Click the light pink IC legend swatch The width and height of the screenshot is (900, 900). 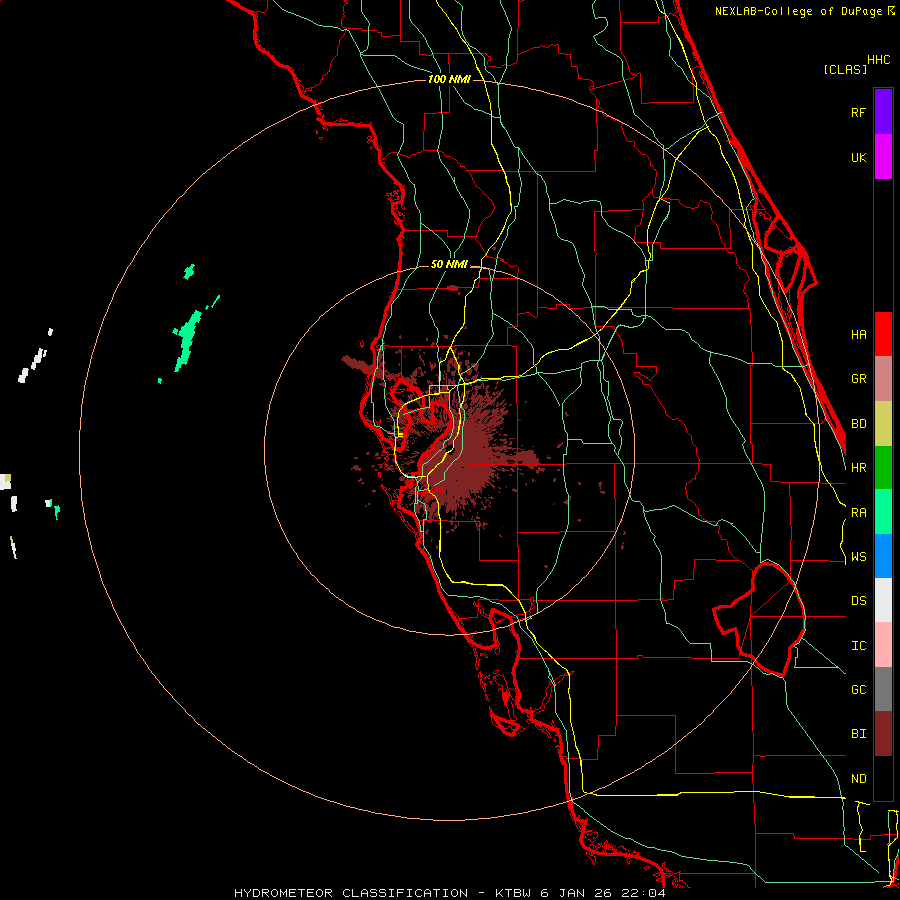[883, 645]
